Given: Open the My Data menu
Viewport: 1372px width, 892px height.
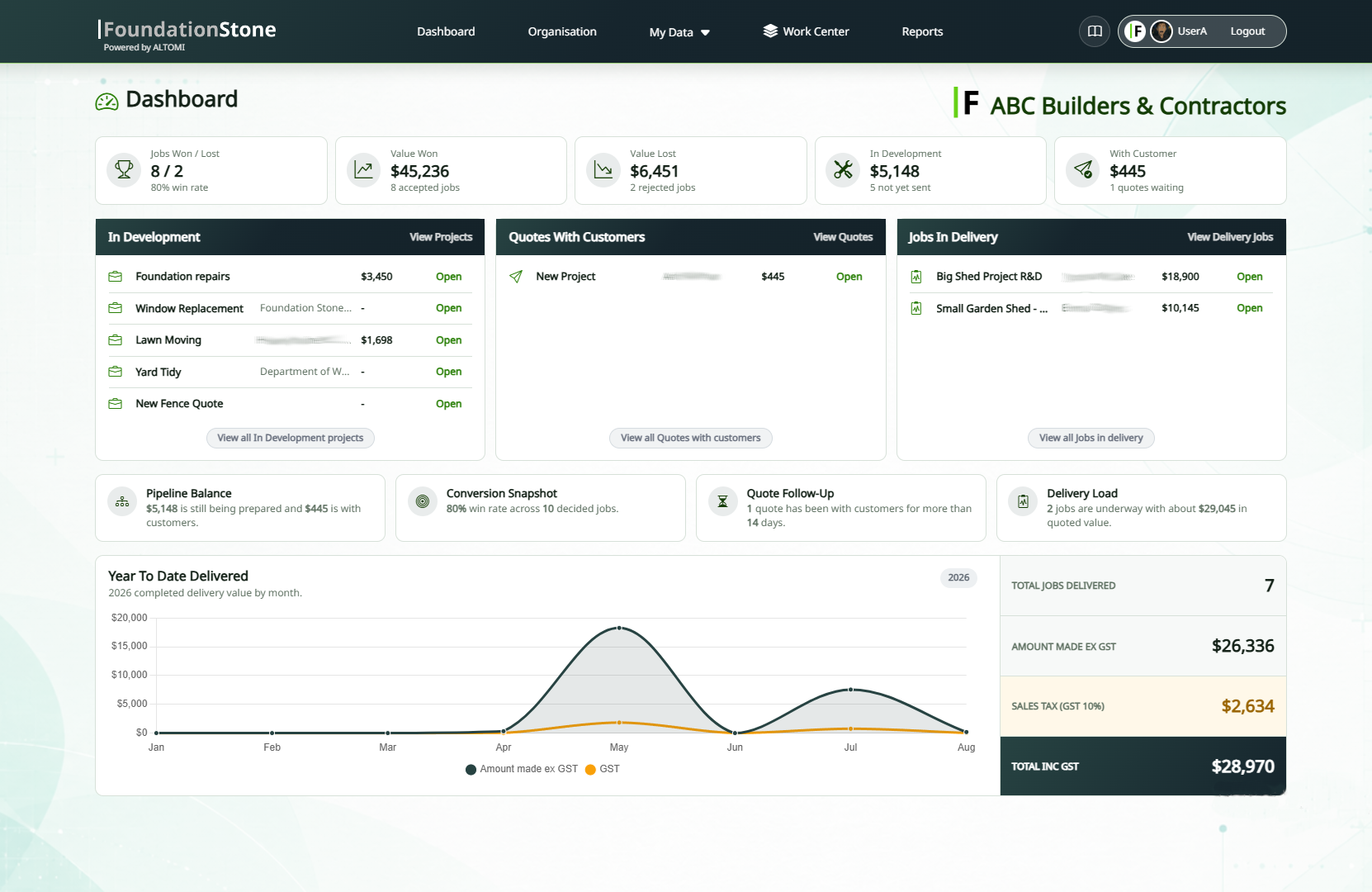Looking at the screenshot, I should tap(679, 32).
